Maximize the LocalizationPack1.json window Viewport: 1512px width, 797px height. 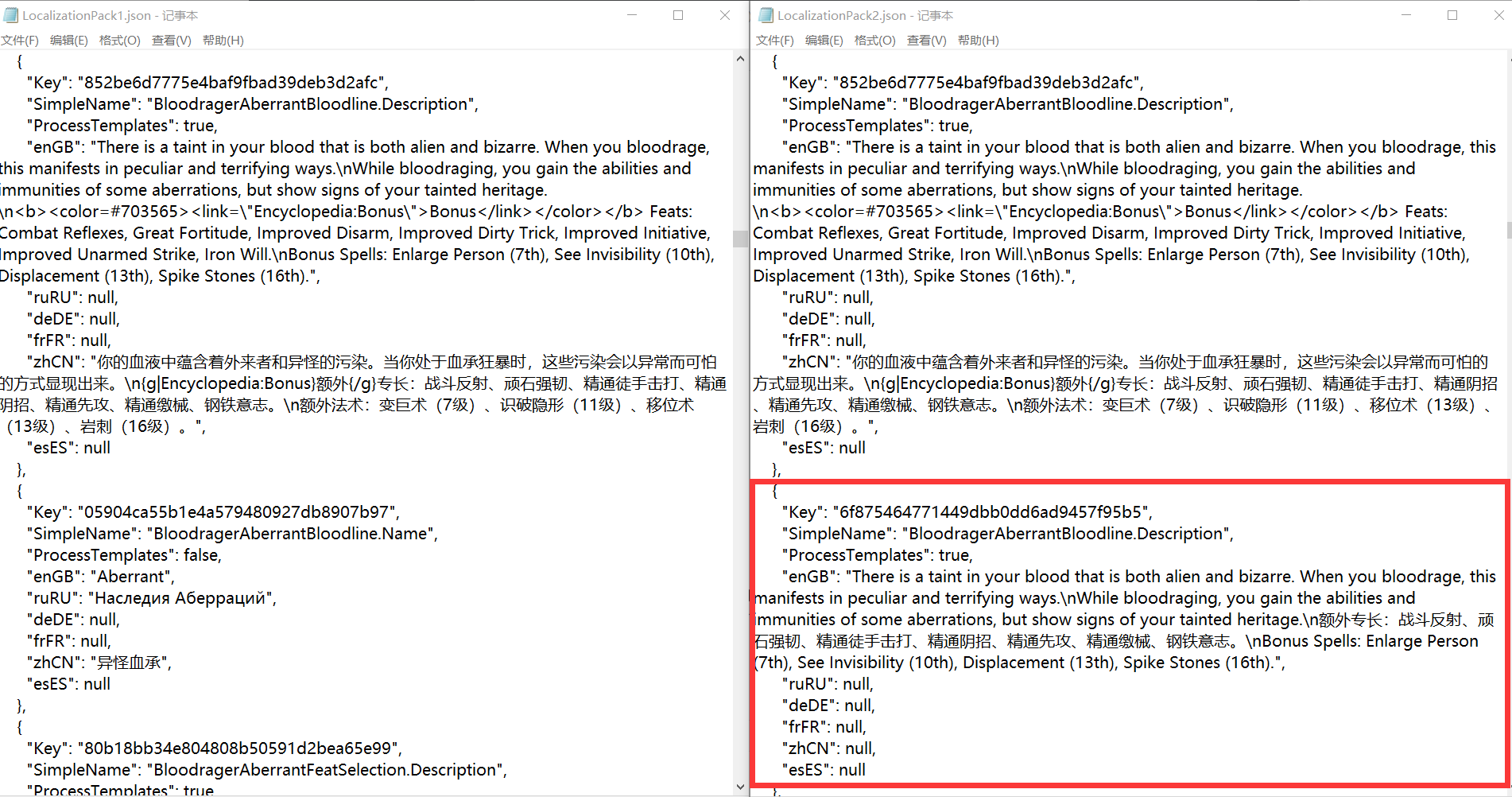click(x=678, y=15)
